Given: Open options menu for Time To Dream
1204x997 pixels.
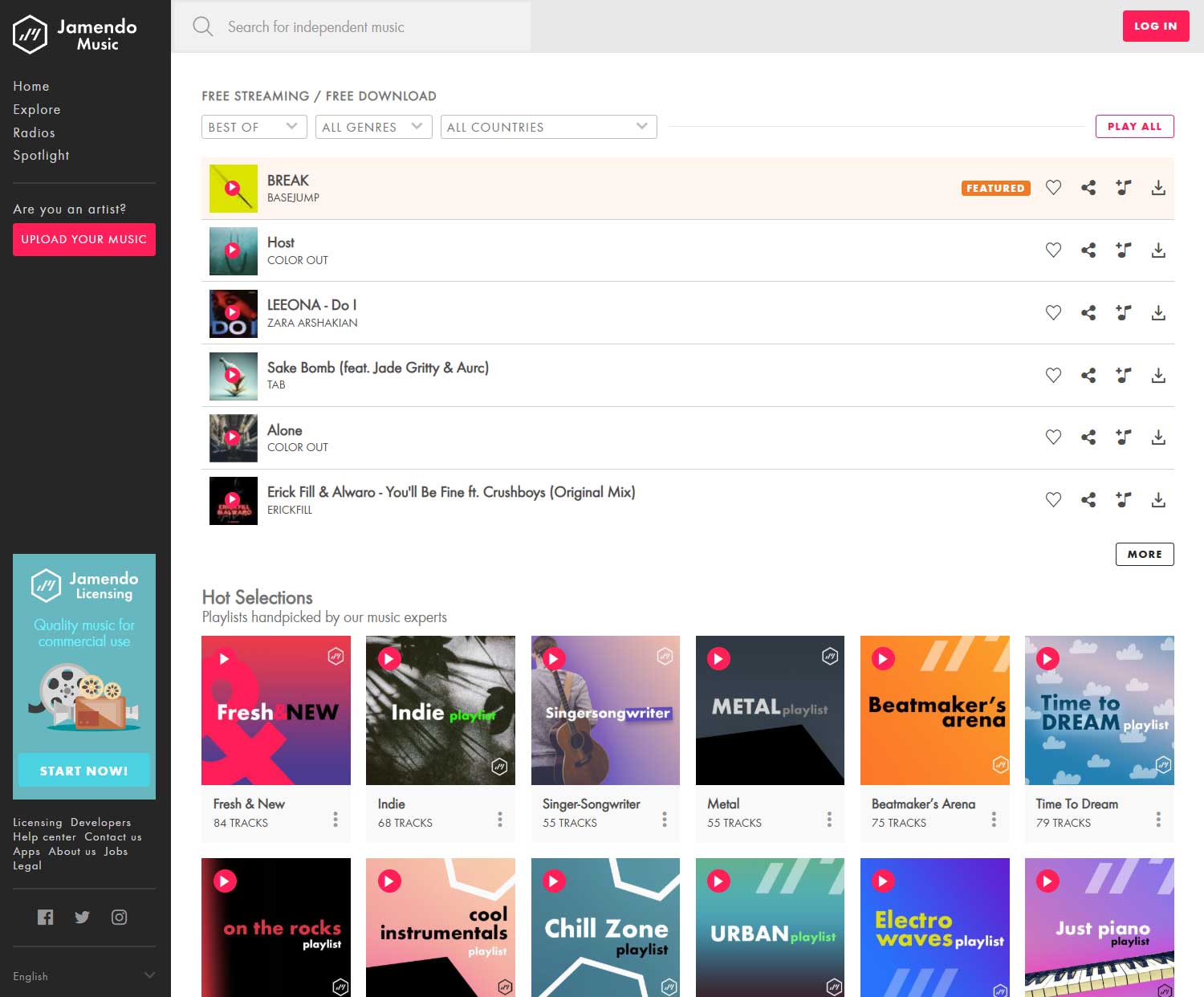Looking at the screenshot, I should click(1158, 819).
